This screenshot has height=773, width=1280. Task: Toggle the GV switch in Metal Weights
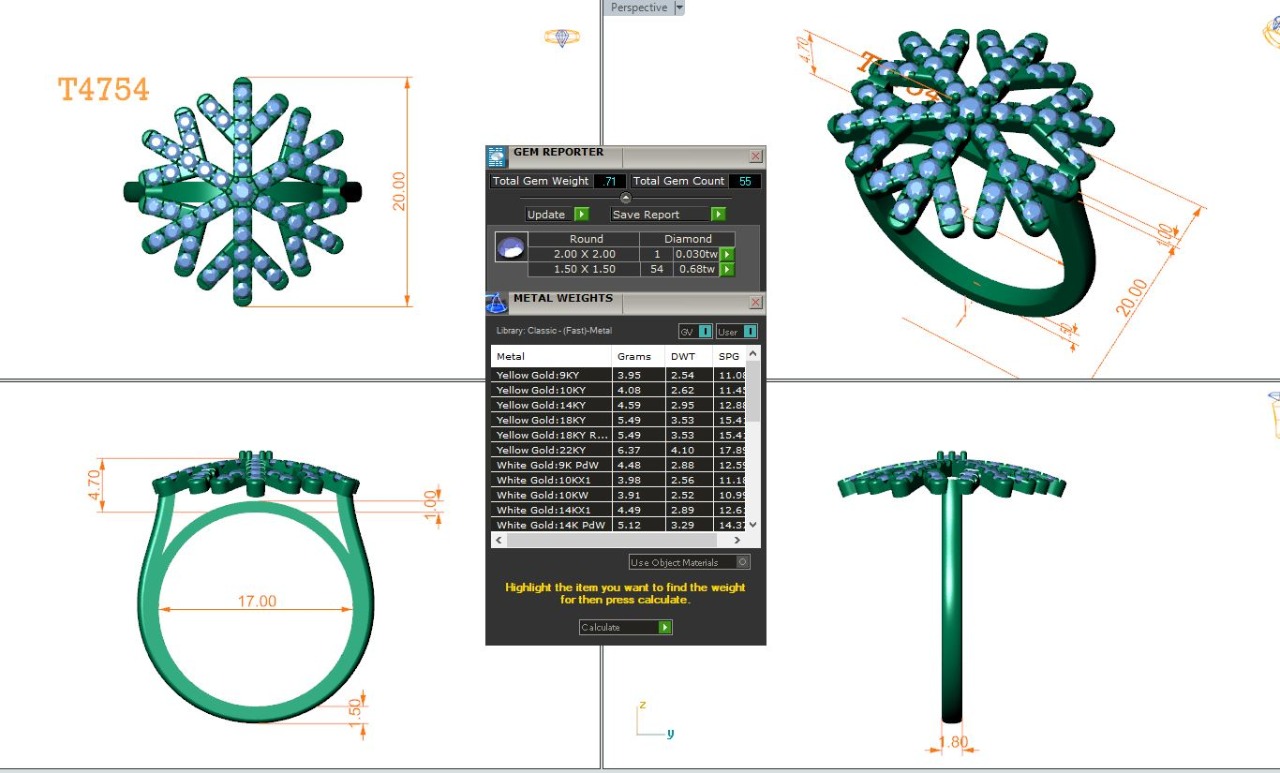704,332
